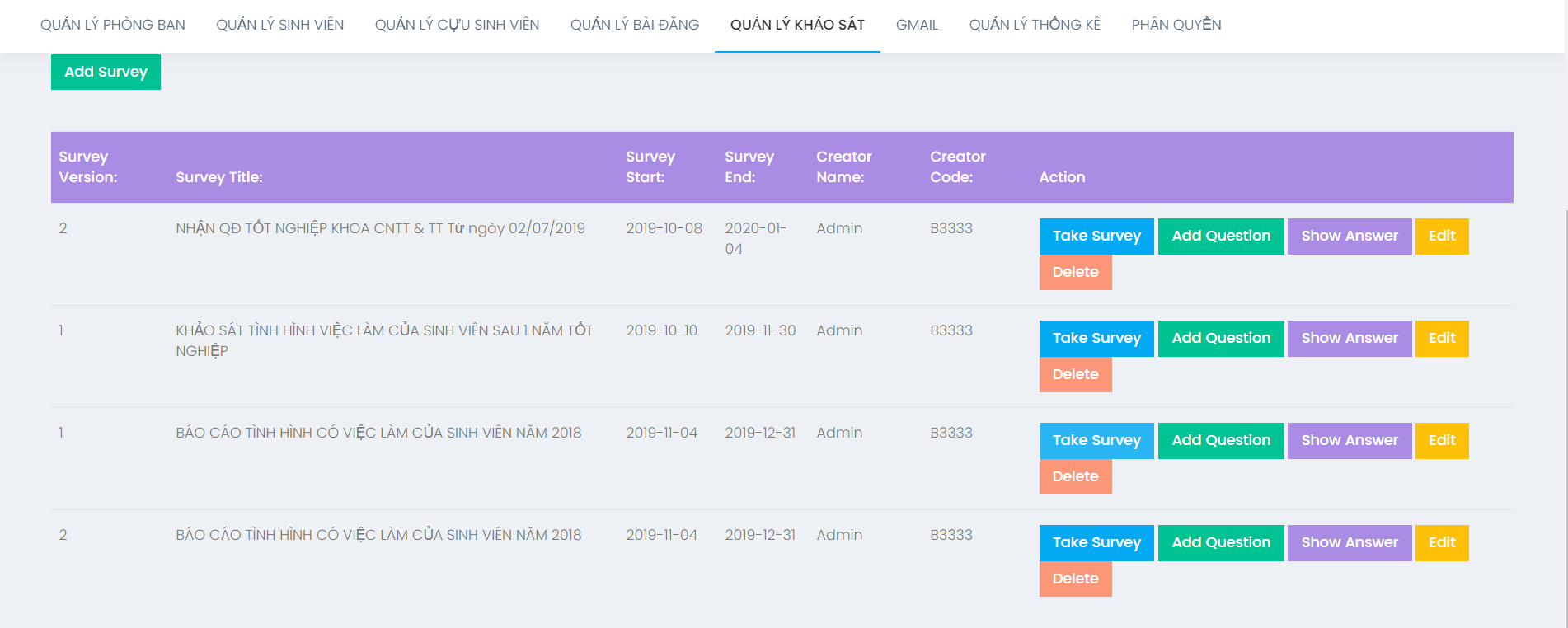Add Question to NHẬN QĐ TỐT NGHIỆP survey
The image size is (1568, 628).
(x=1220, y=236)
